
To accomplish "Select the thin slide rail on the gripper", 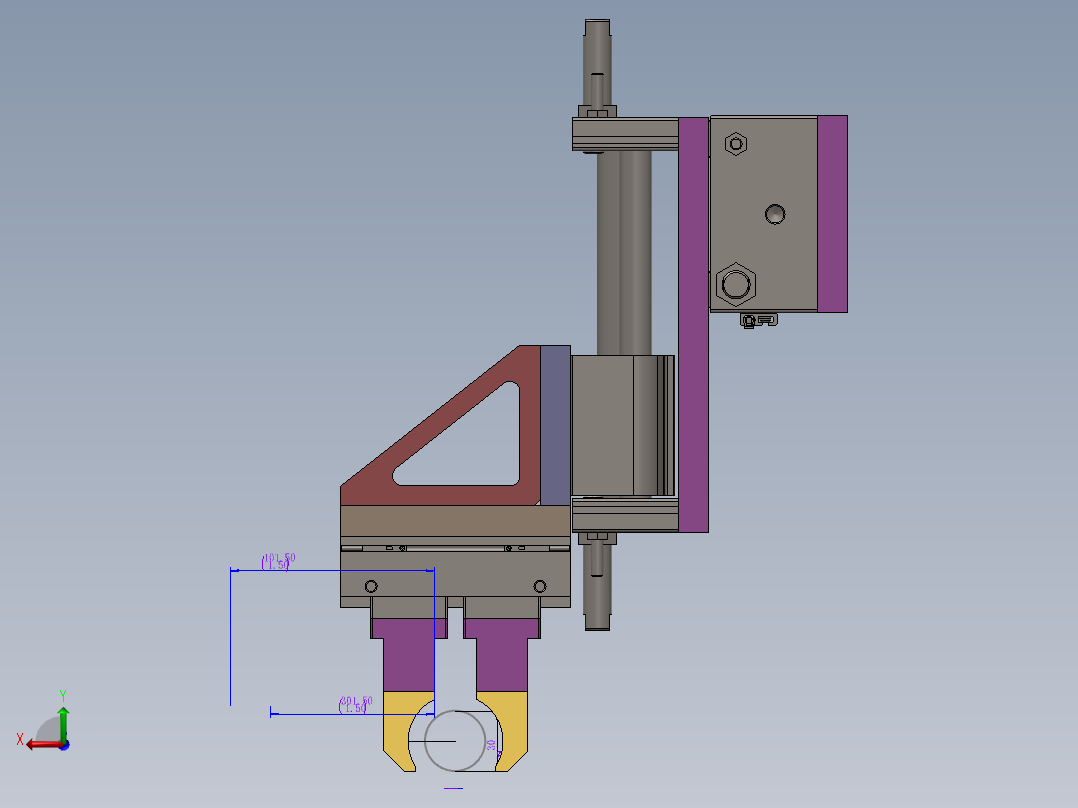I will 455,548.
